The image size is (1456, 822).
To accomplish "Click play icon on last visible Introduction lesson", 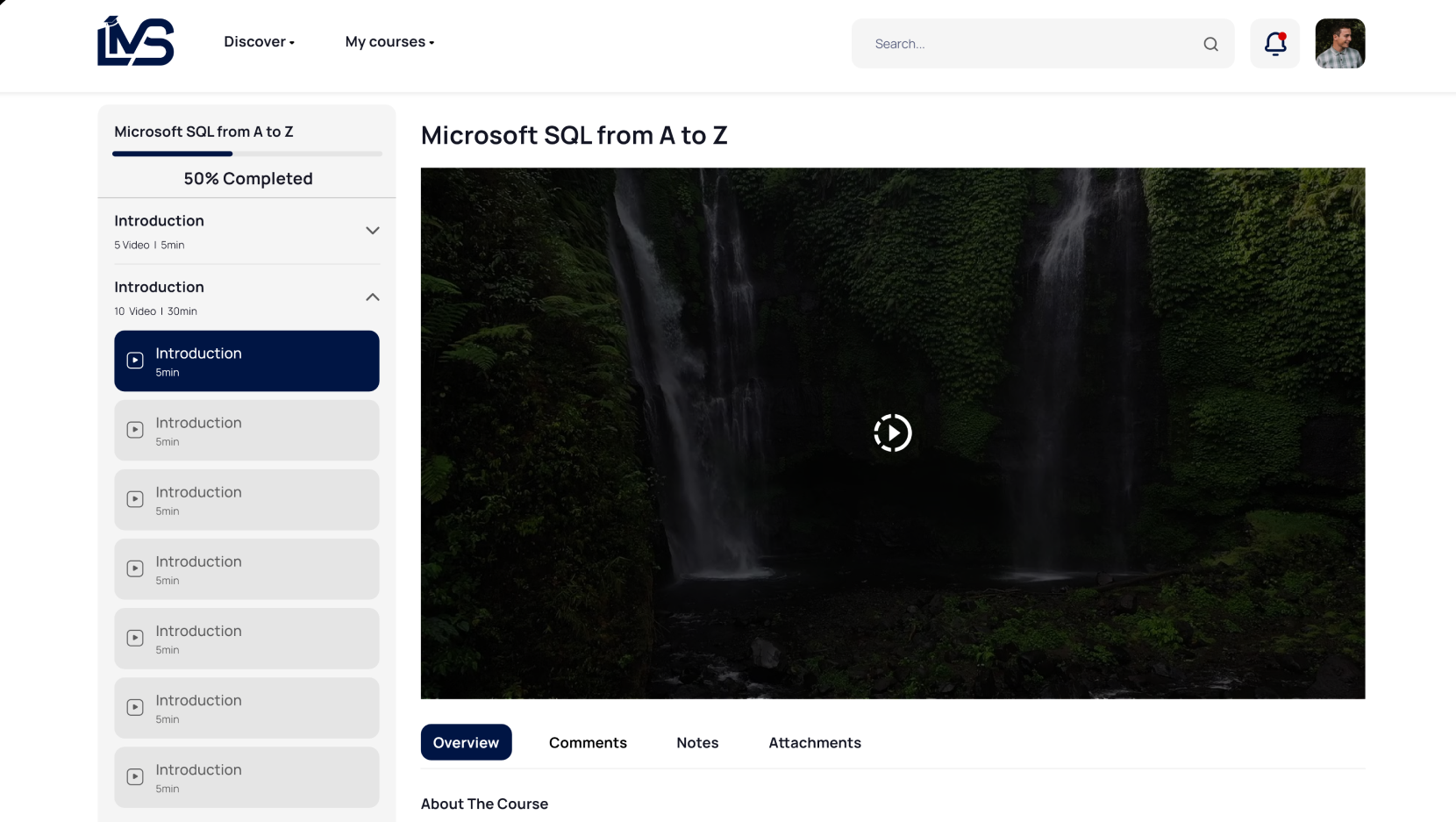I will click(x=135, y=776).
